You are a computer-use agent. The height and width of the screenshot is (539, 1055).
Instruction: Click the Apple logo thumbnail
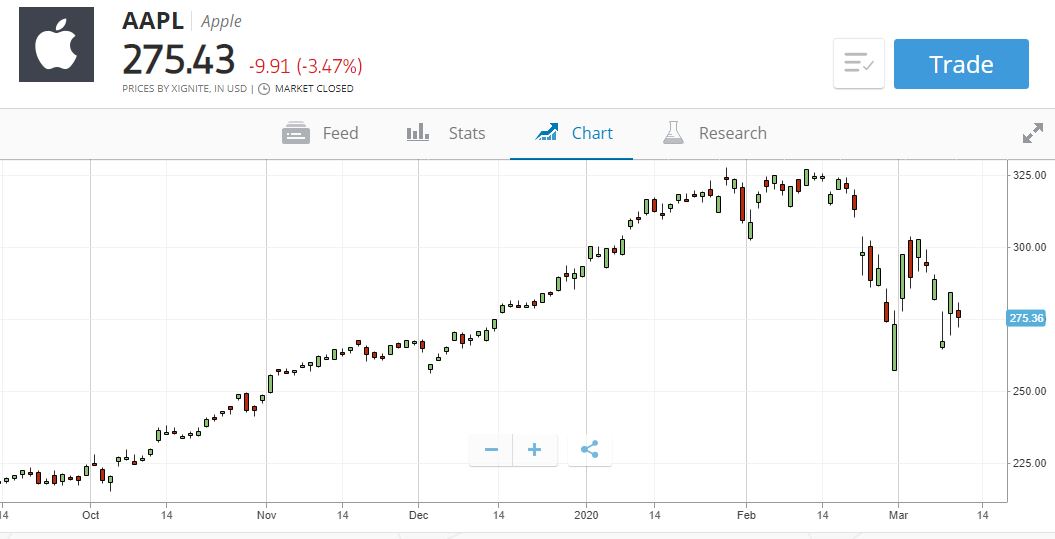click(57, 44)
